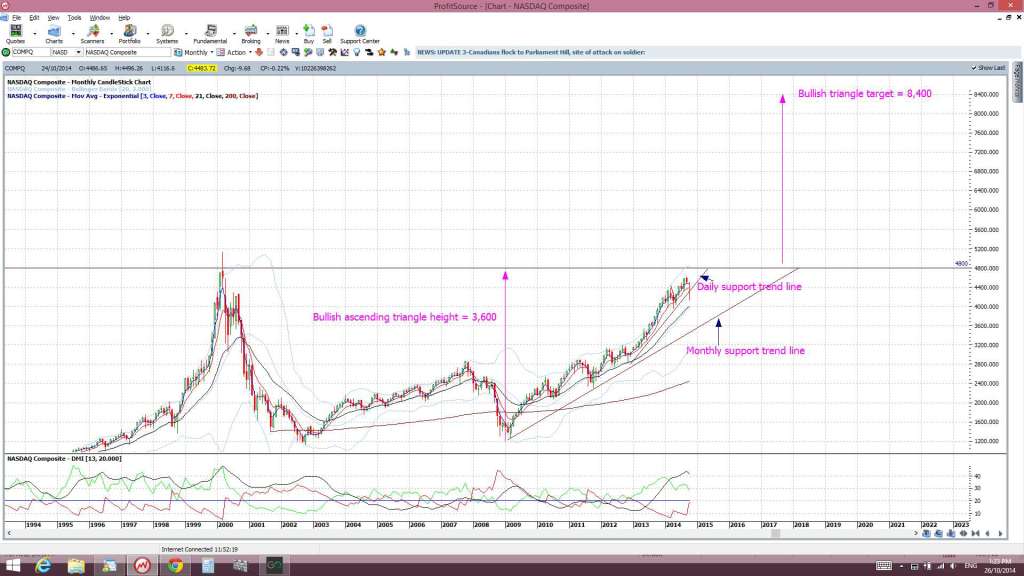Click the green symbol lookup icon beside COMPQ
Viewport: 1024px width, 576px height.
click(x=7, y=52)
